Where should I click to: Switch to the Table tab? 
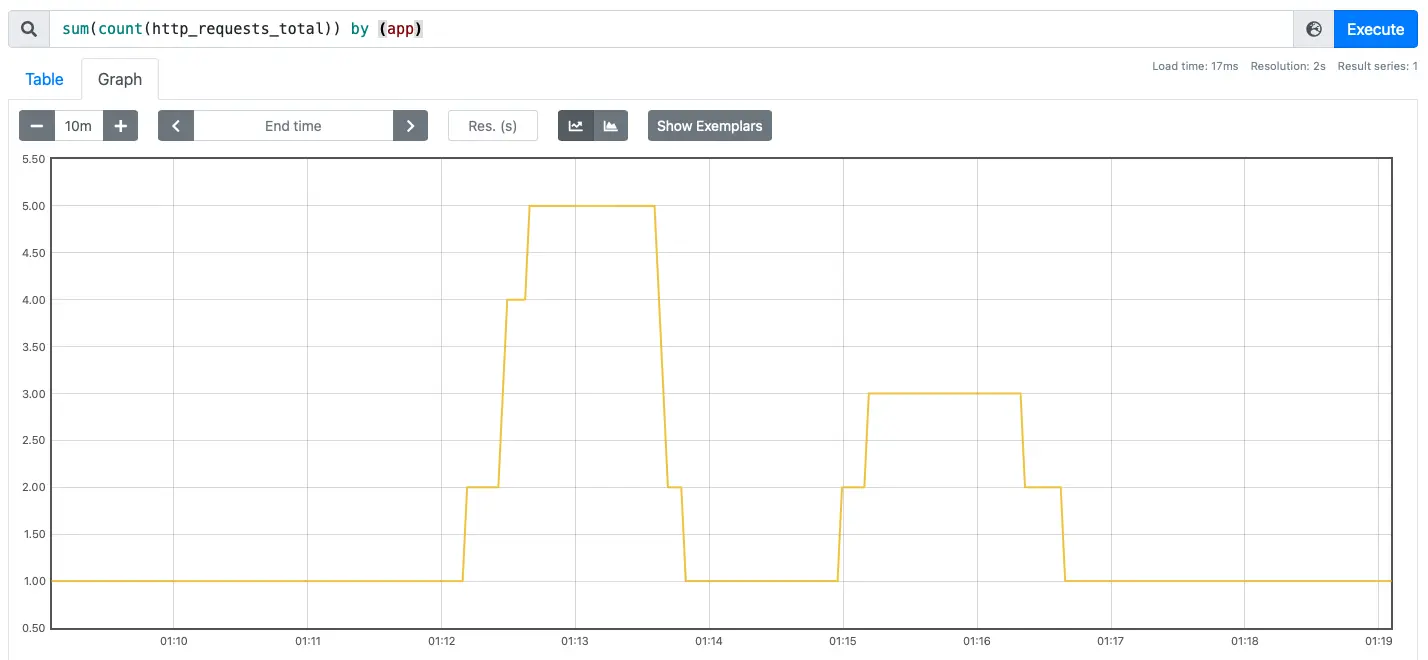[45, 79]
